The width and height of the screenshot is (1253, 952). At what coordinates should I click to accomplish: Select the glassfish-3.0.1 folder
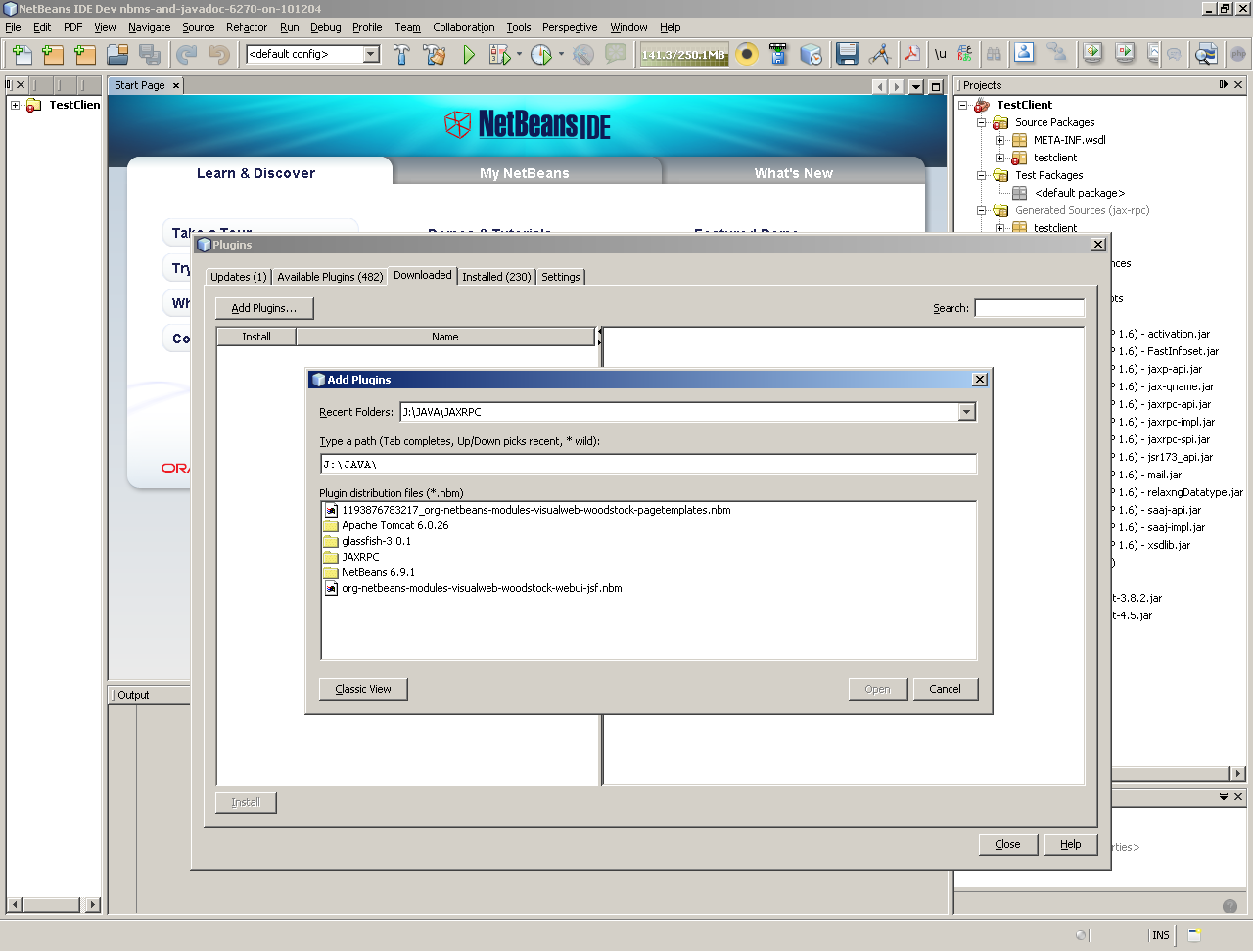[367, 541]
